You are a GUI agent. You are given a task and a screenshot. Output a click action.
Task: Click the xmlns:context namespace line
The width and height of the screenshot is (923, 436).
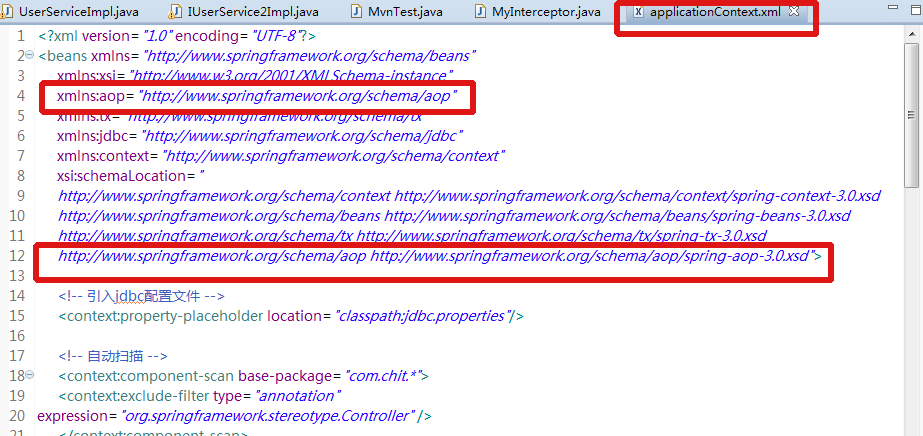(x=281, y=156)
